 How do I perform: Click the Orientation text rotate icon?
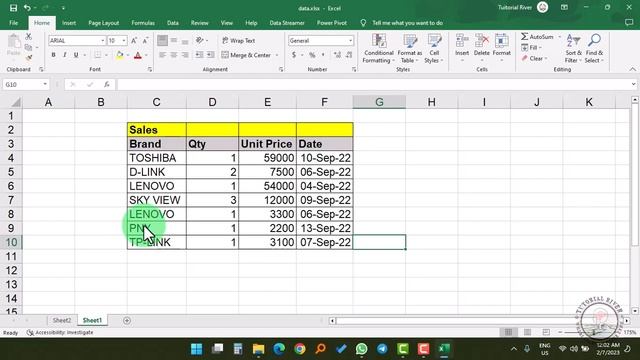coord(200,40)
